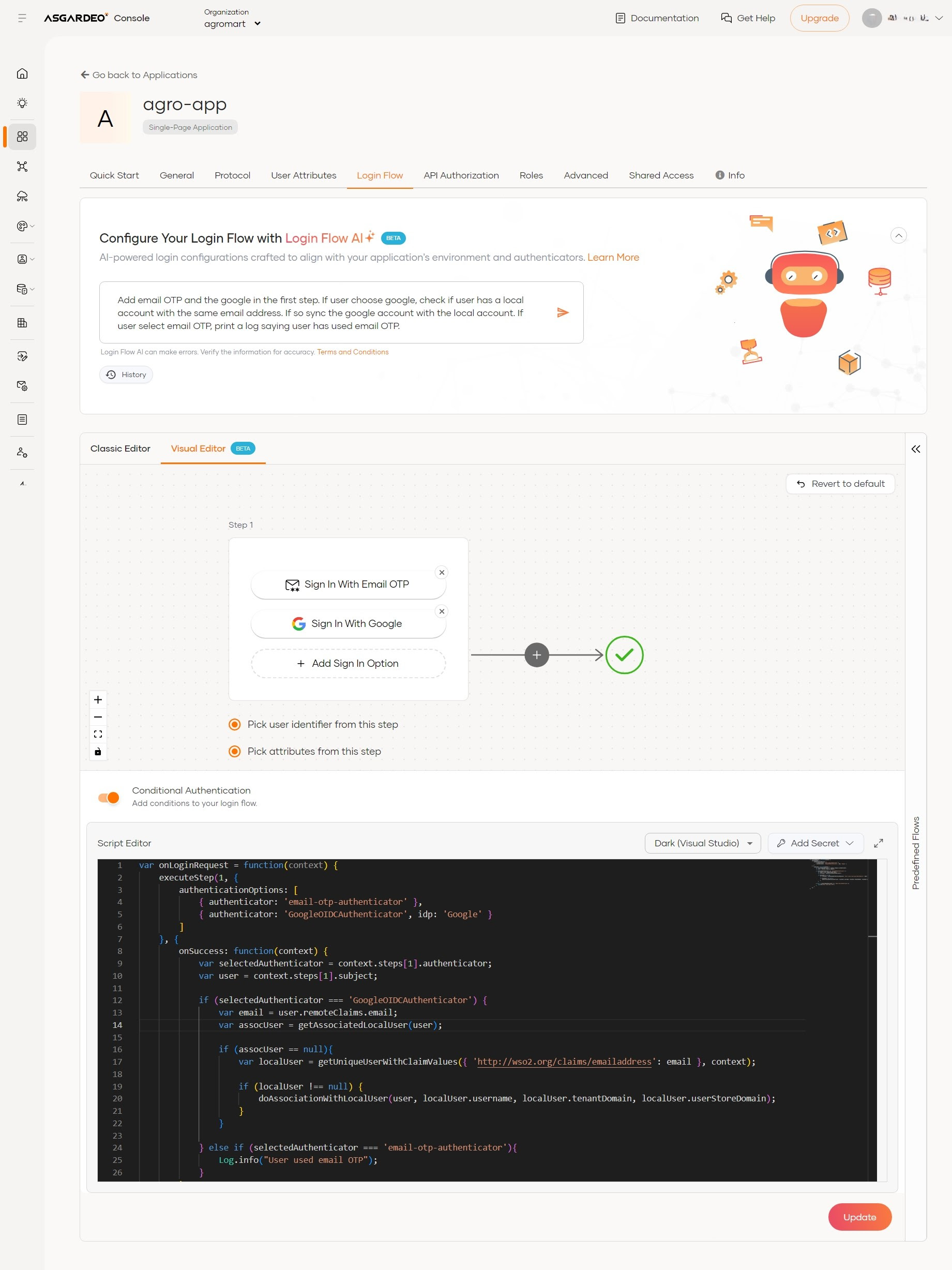Switch to the User Attributes tab

point(304,175)
